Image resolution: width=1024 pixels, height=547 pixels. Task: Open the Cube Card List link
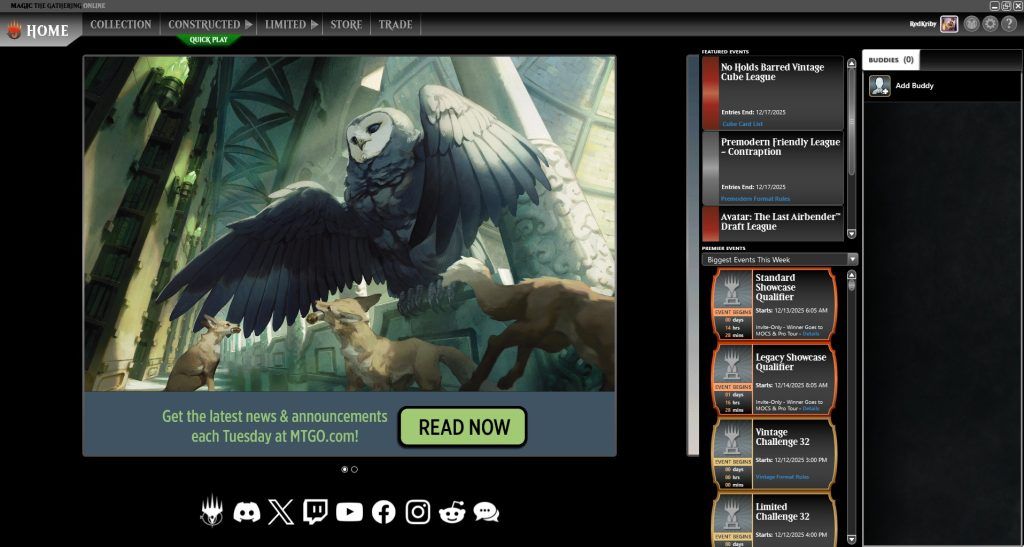pyautogui.click(x=742, y=124)
